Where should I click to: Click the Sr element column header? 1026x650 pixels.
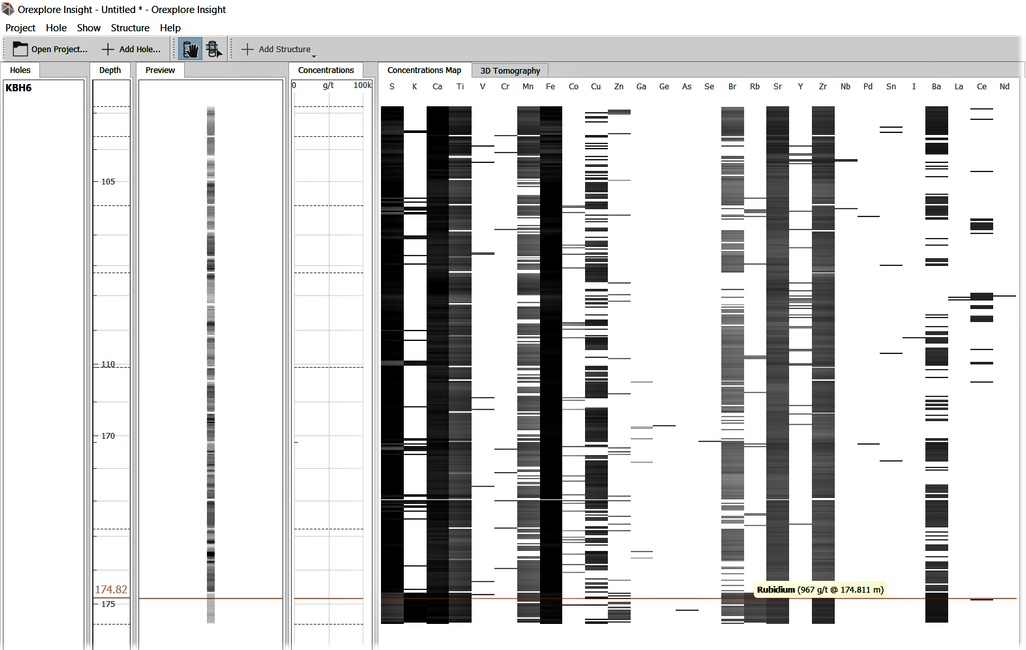[777, 86]
